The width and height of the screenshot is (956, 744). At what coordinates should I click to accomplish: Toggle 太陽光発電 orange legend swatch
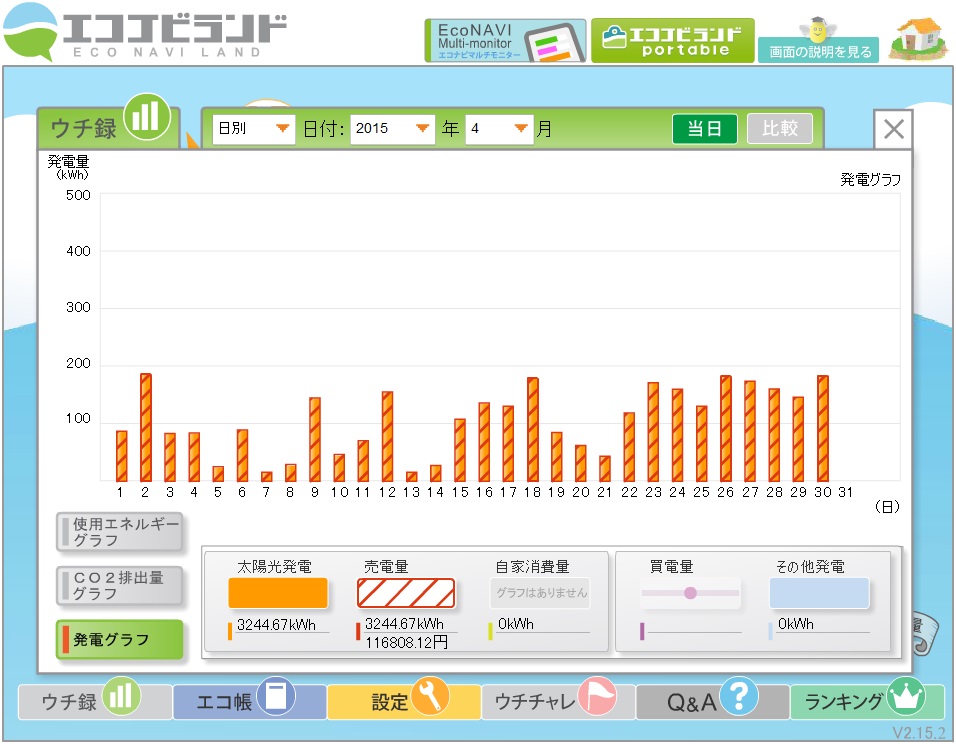point(278,593)
